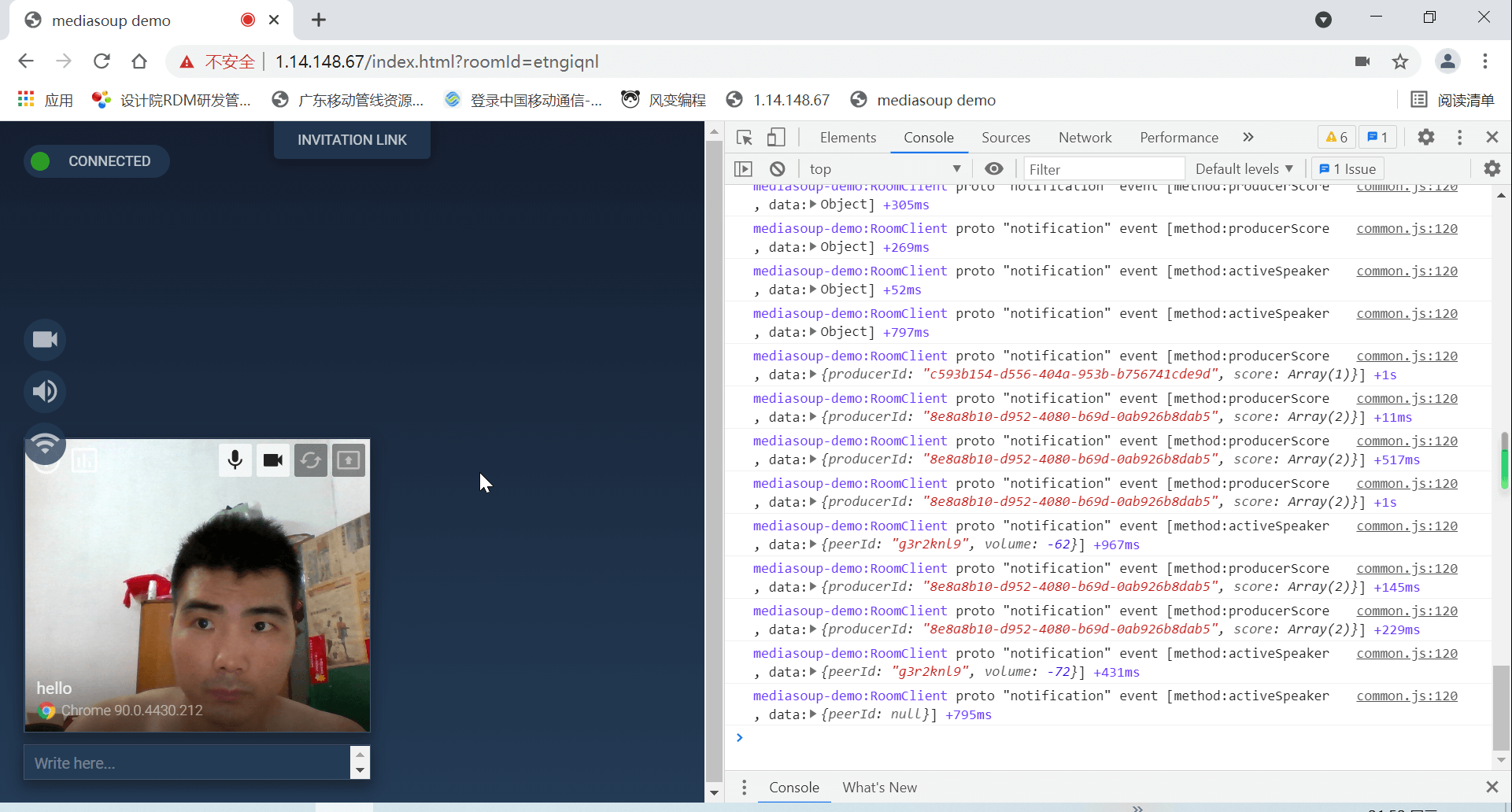Image resolution: width=1512 pixels, height=812 pixels.
Task: Click the page vertical scrollbar
Action: tap(714, 460)
